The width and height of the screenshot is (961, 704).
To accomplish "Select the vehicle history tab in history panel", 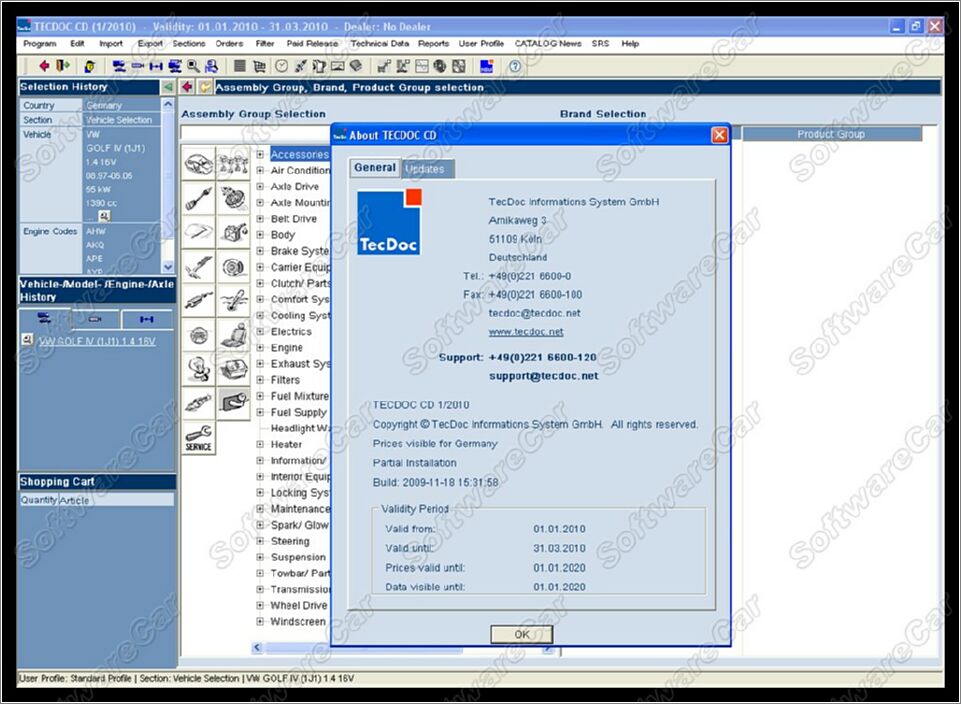I will coord(44,319).
